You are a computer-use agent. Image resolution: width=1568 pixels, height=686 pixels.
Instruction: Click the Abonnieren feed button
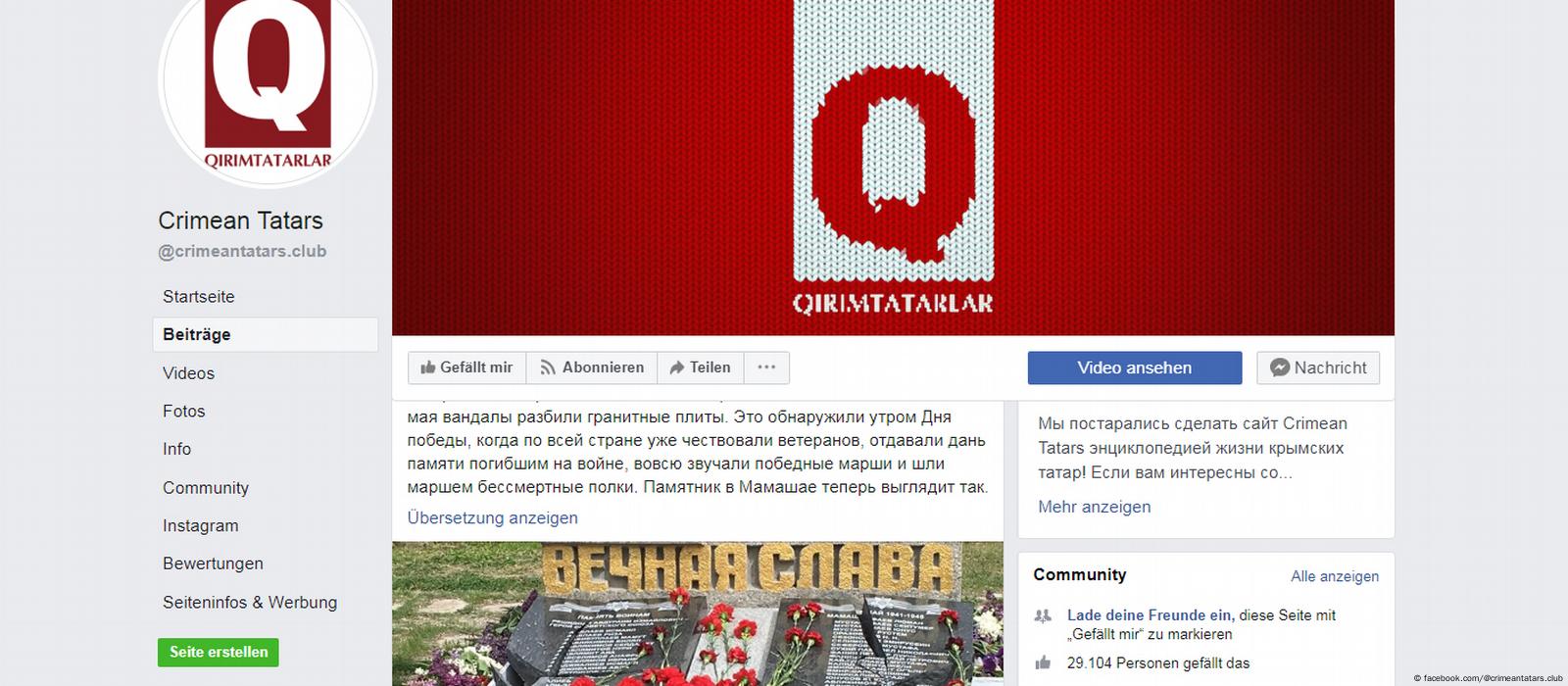click(592, 367)
